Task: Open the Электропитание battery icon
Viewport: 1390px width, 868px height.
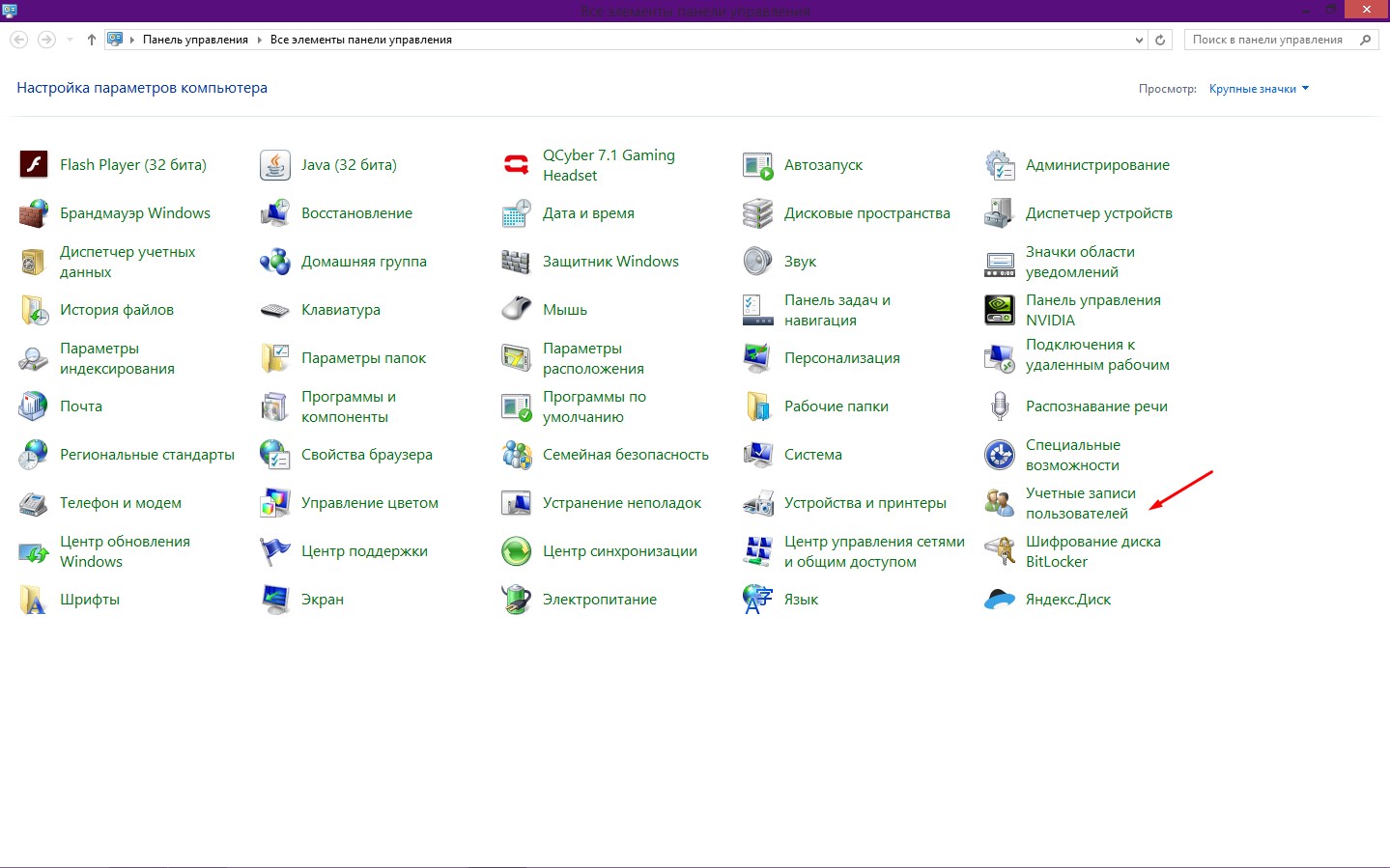Action: [x=517, y=600]
